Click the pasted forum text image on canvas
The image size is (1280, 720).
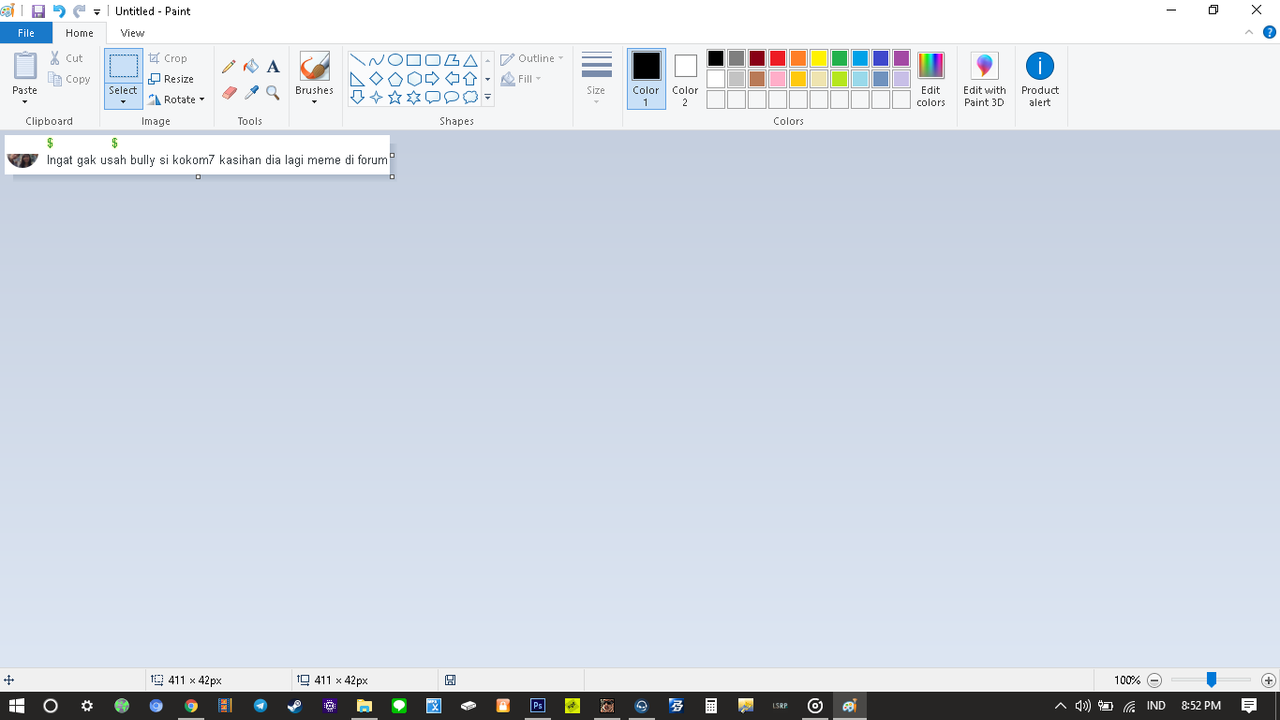[x=197, y=155]
